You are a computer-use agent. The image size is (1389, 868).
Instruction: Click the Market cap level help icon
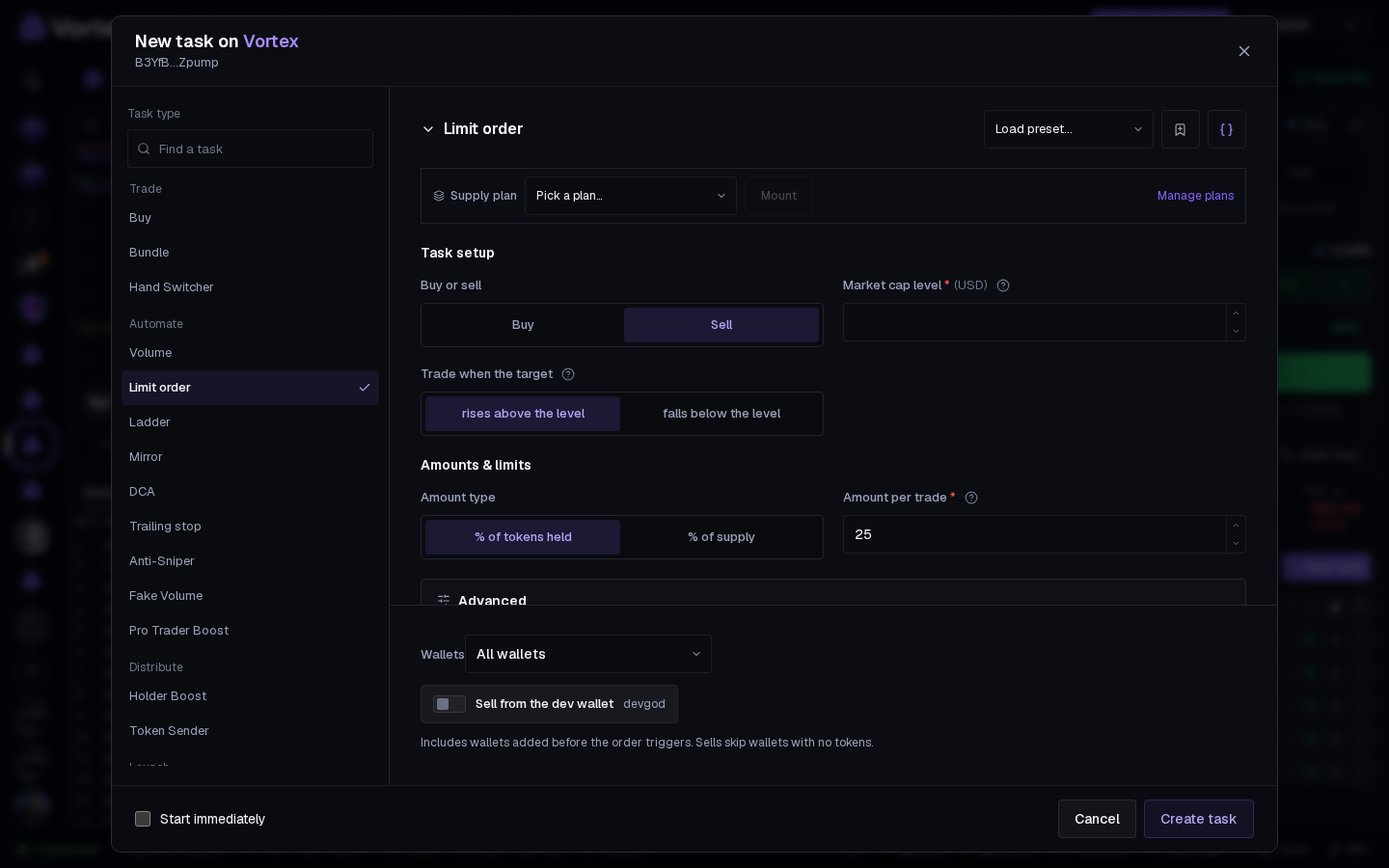tap(1003, 285)
